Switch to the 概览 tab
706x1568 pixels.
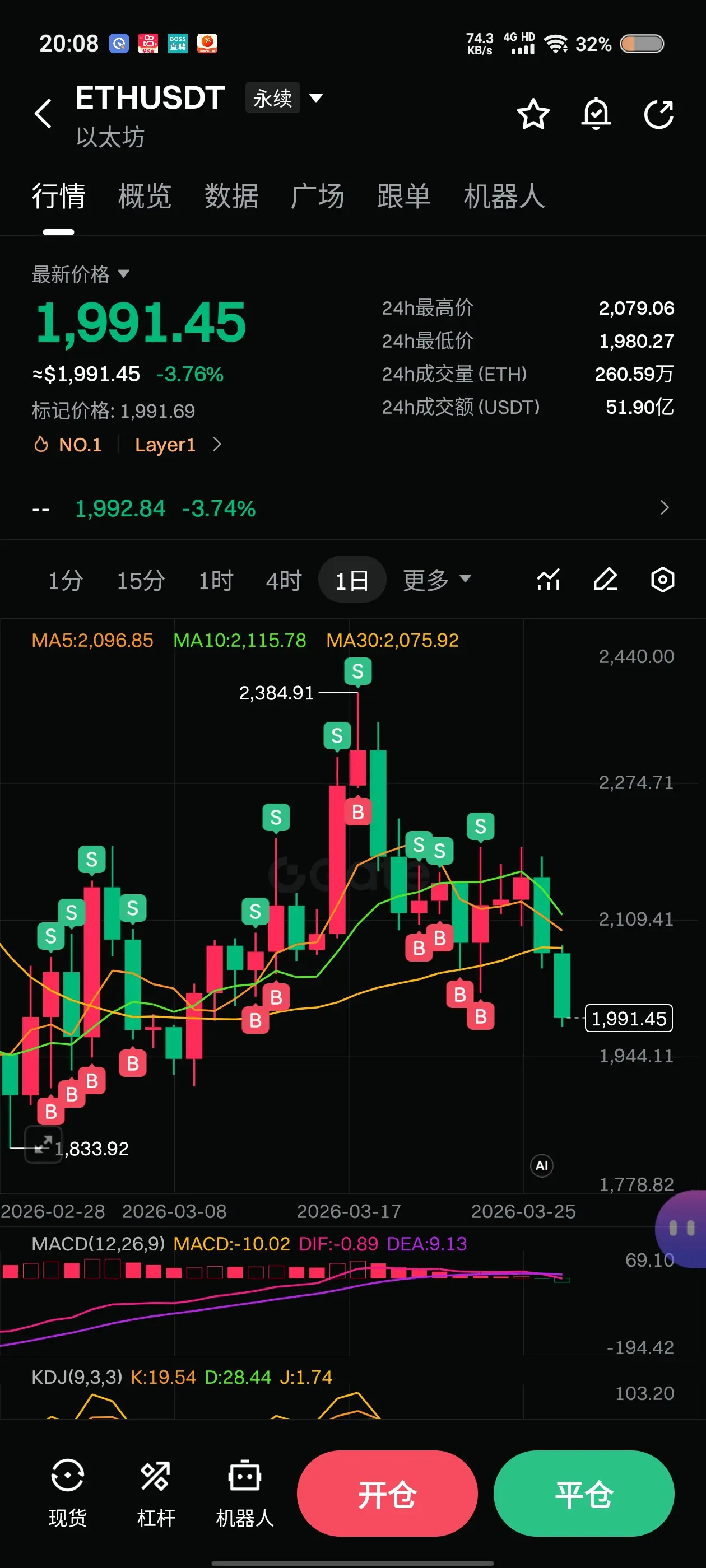click(x=145, y=196)
